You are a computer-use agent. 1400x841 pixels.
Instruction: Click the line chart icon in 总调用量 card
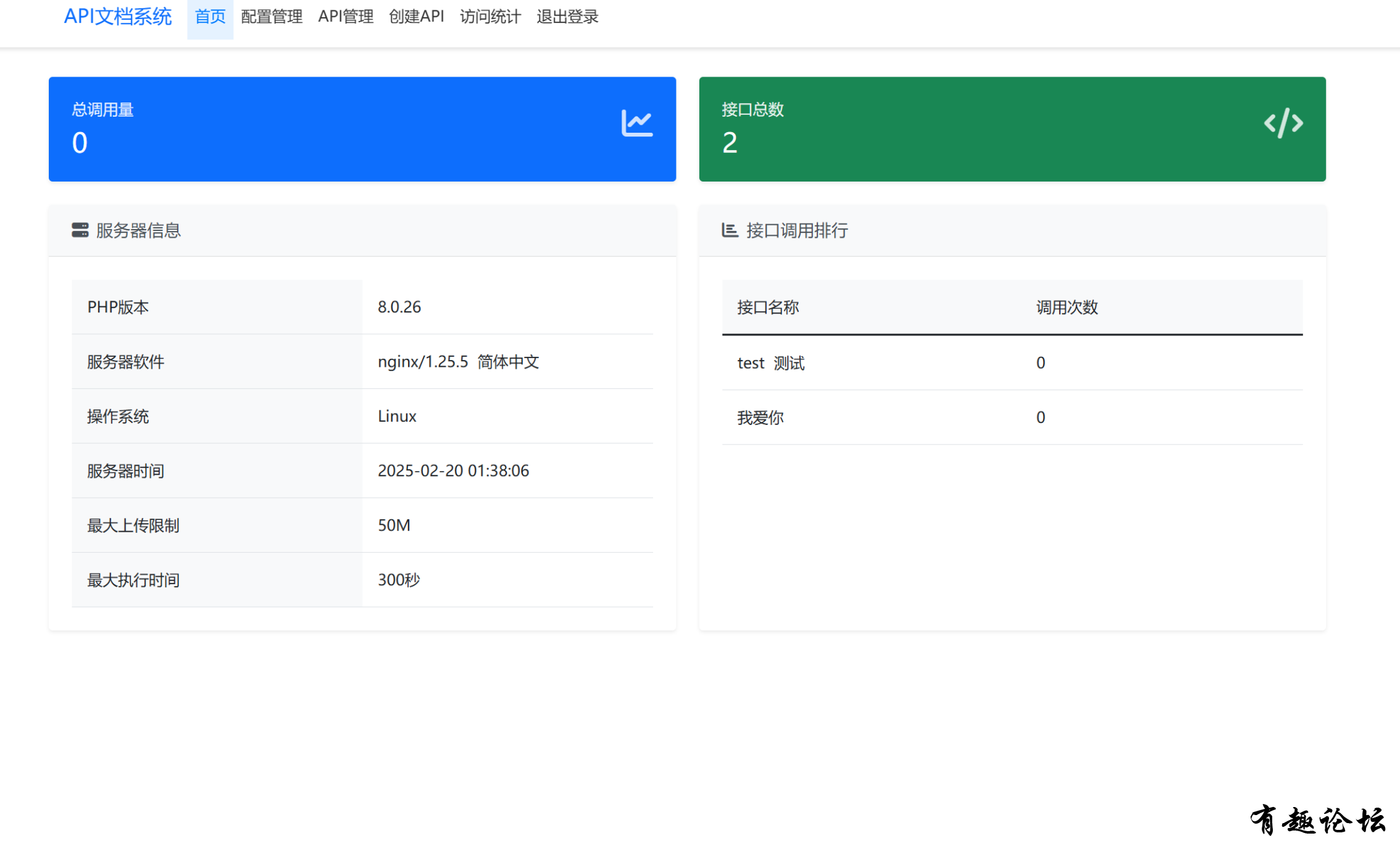tap(637, 123)
